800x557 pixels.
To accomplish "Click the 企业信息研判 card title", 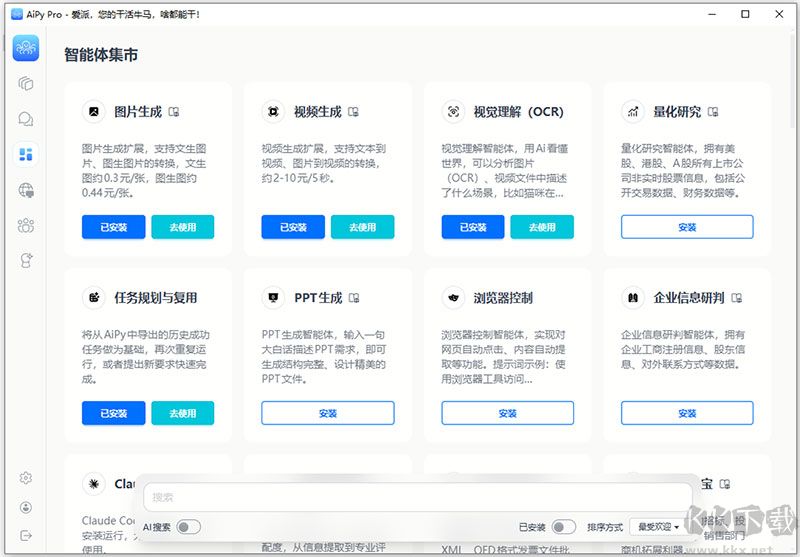I will pyautogui.click(x=689, y=298).
